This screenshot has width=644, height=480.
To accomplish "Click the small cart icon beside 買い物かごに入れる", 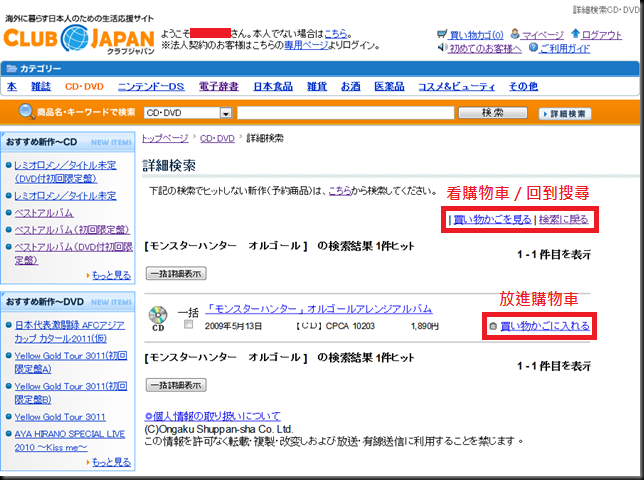I will [x=493, y=326].
